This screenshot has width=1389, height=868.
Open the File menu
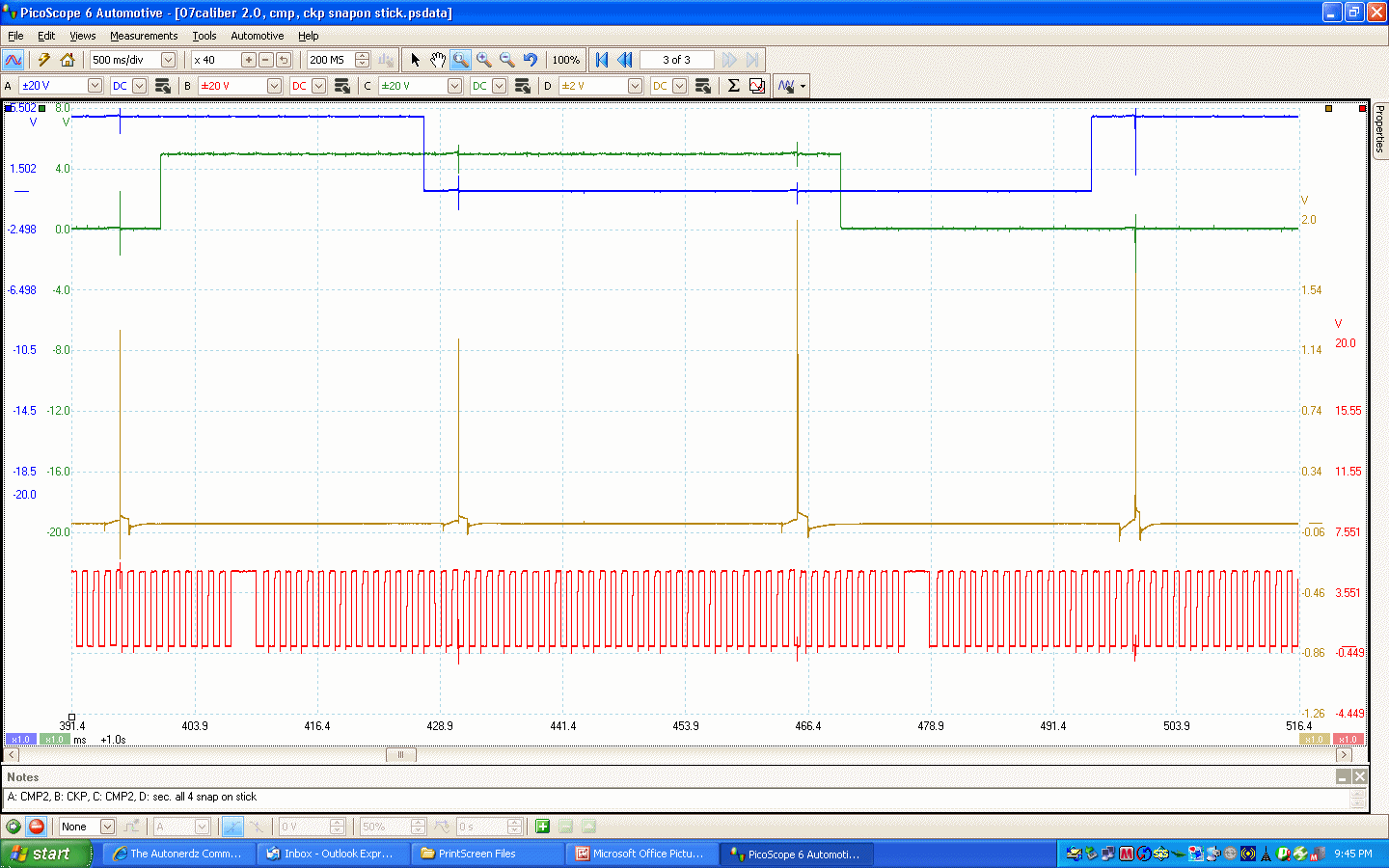(15, 36)
